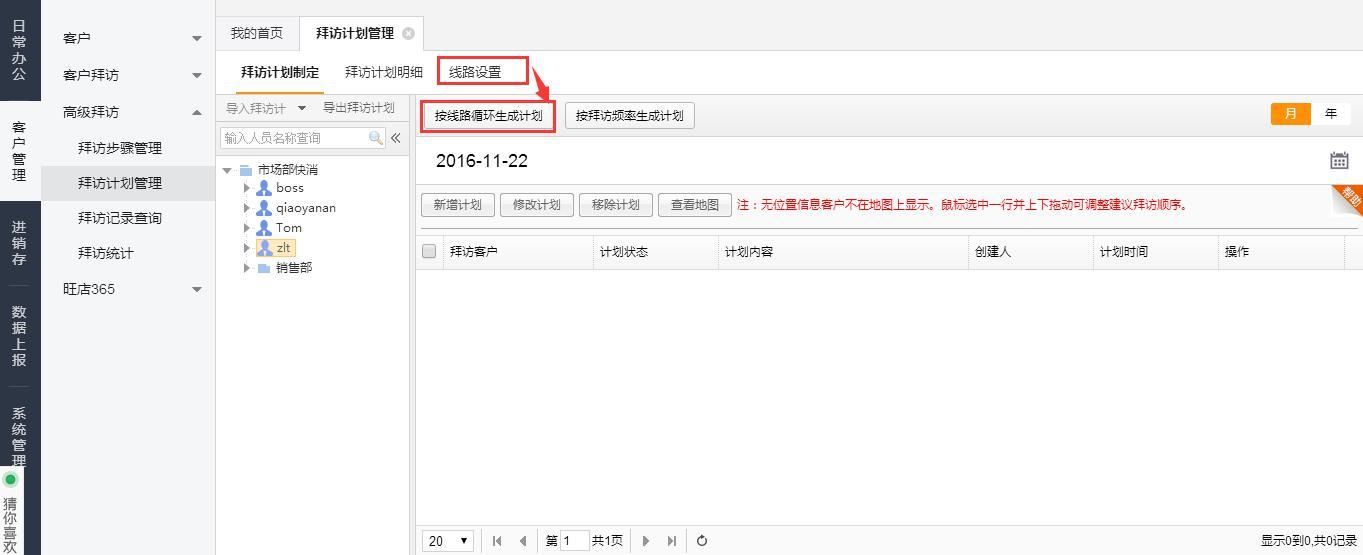Viewport: 1363px width, 555px height.
Task: Click the search magnifier in personnel query box
Action: [x=376, y=138]
